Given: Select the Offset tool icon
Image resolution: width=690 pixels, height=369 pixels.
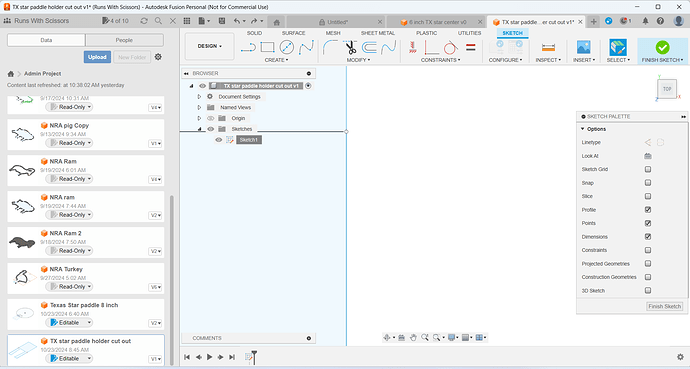Looking at the screenshot, I should click(x=369, y=47).
